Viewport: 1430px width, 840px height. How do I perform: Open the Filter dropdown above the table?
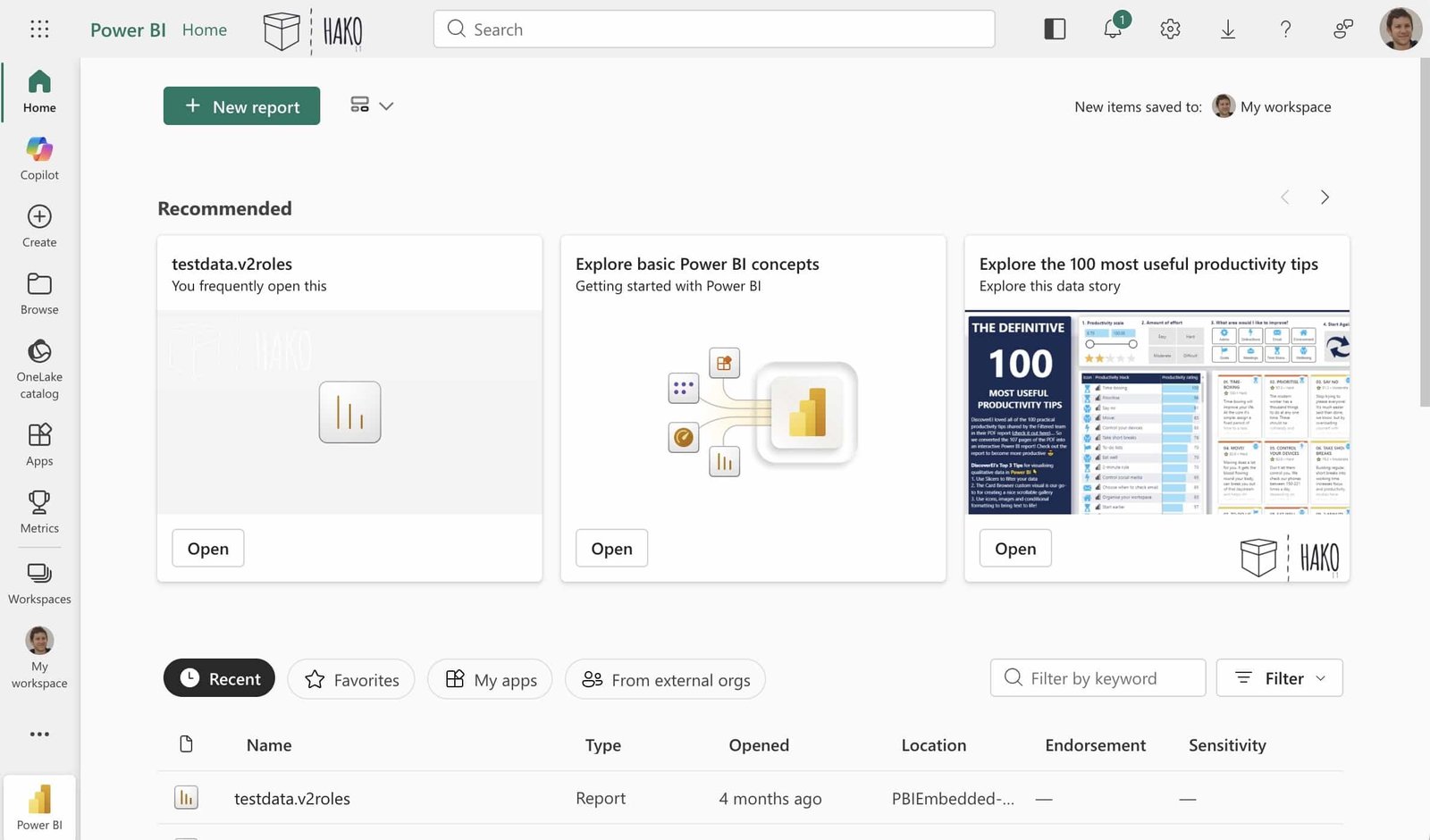click(1279, 677)
